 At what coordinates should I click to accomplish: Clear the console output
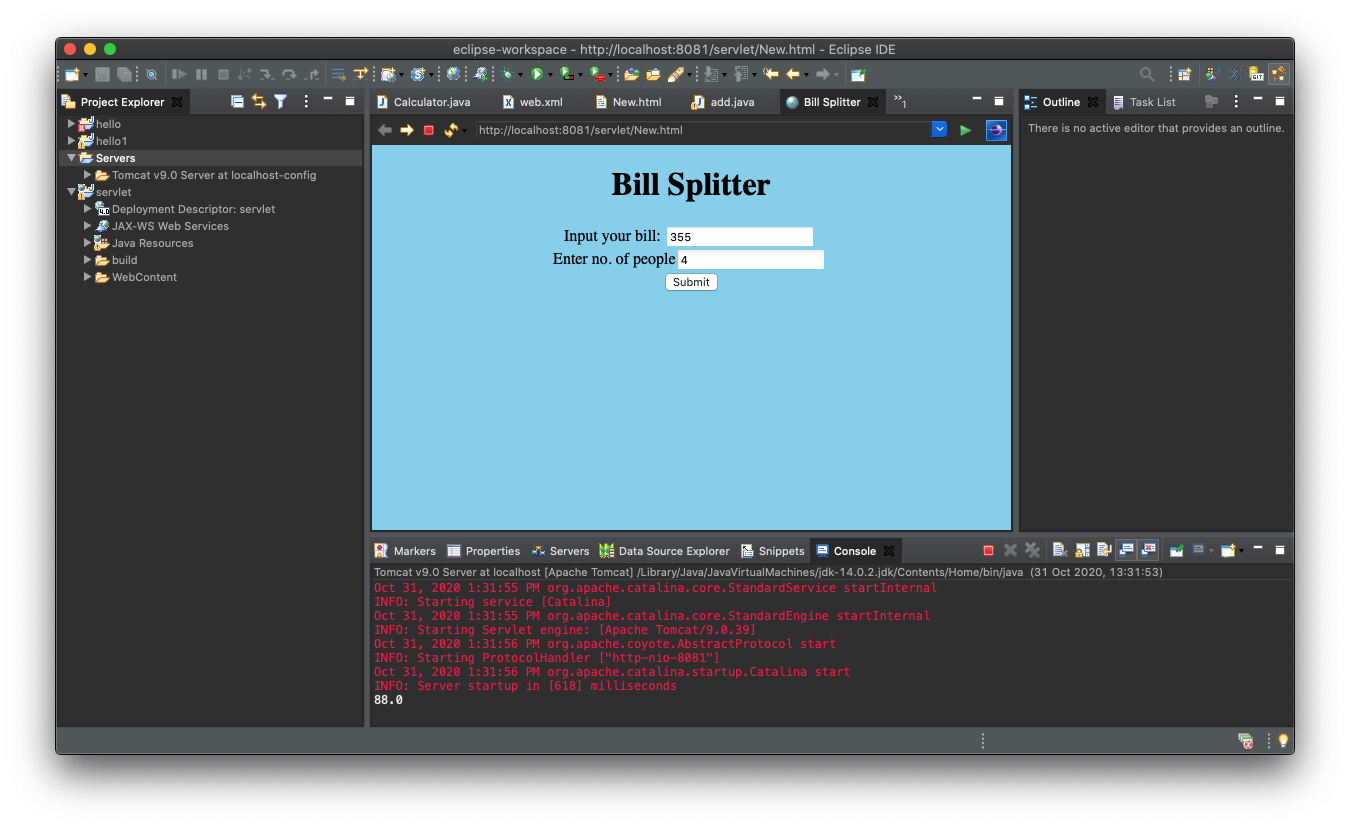click(x=1059, y=550)
